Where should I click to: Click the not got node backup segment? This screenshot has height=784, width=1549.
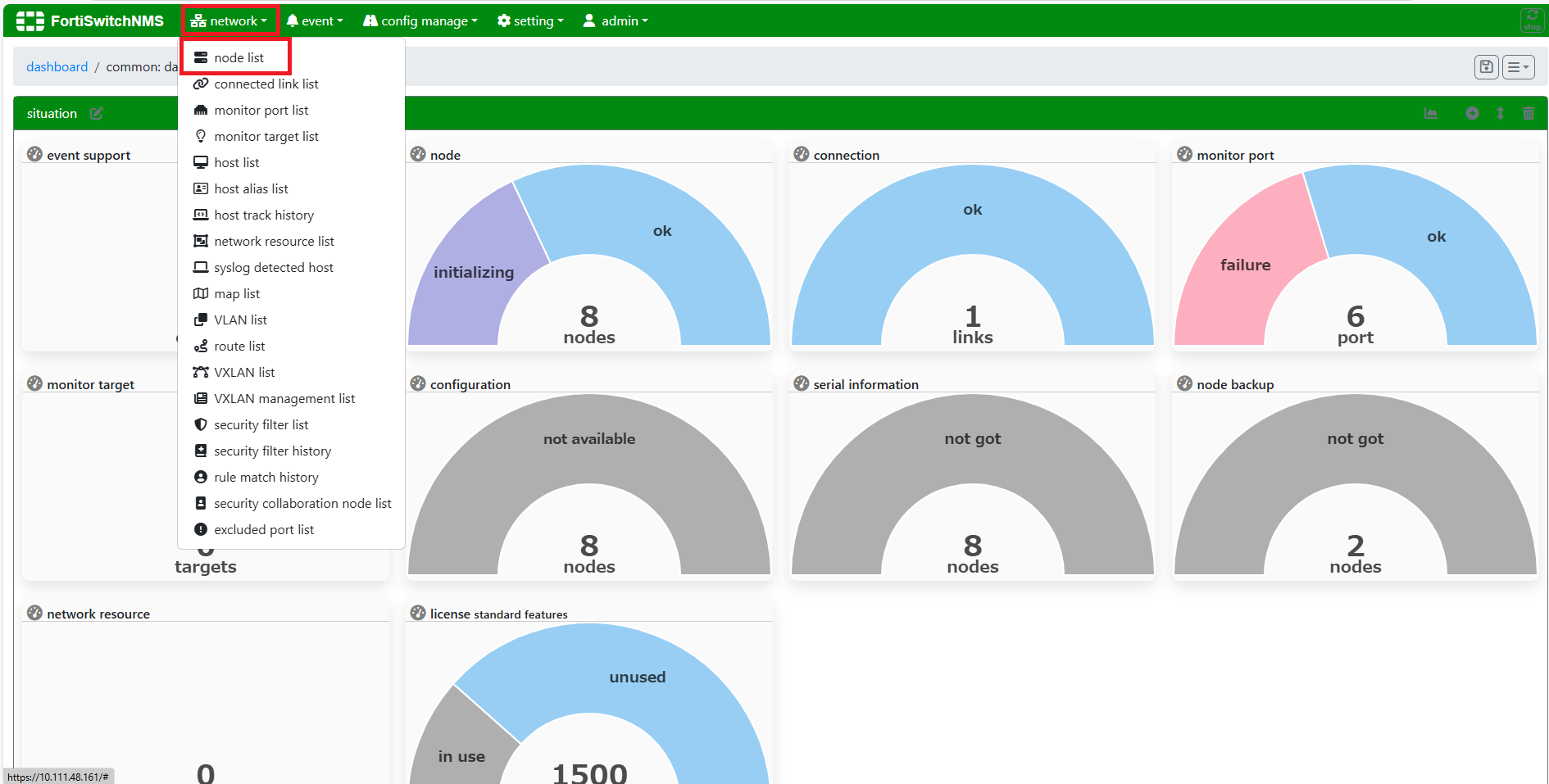(x=1356, y=439)
